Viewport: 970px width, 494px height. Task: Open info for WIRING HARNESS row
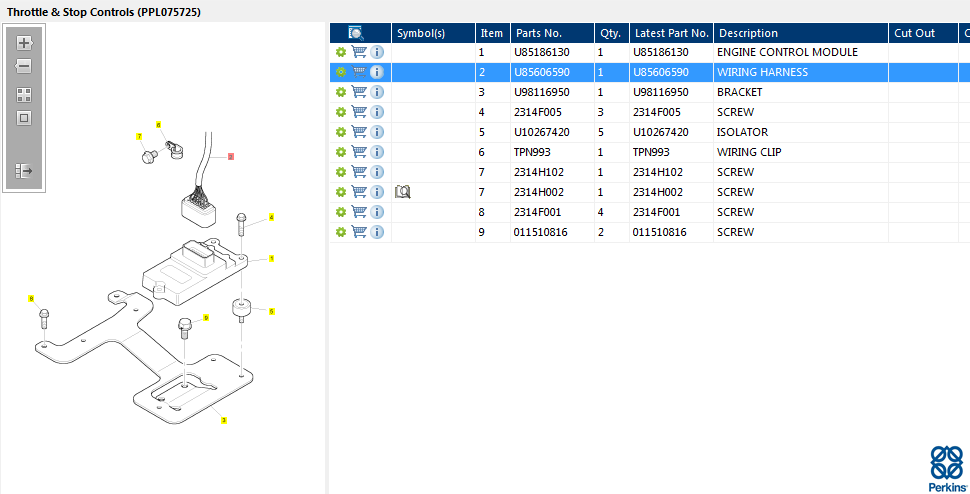[x=377, y=72]
